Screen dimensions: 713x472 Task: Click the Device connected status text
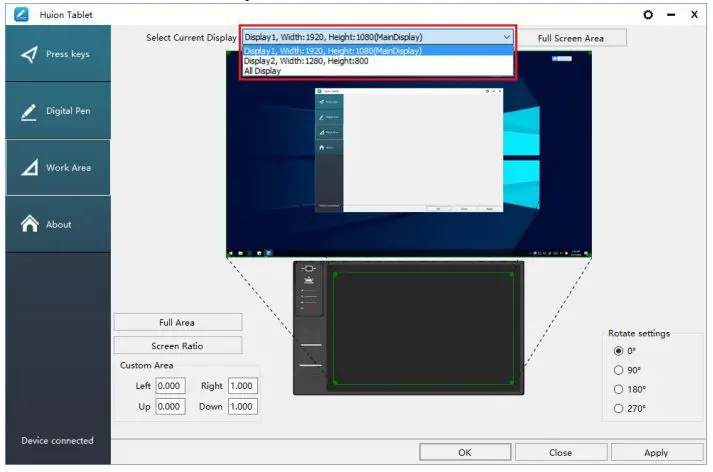(57, 440)
